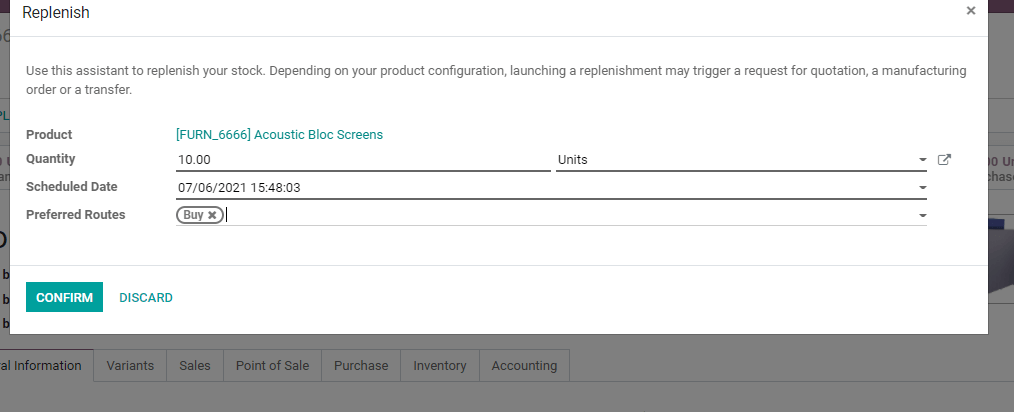Expand the Preferred Routes dropdown arrow
This screenshot has width=1014, height=412.
922,215
